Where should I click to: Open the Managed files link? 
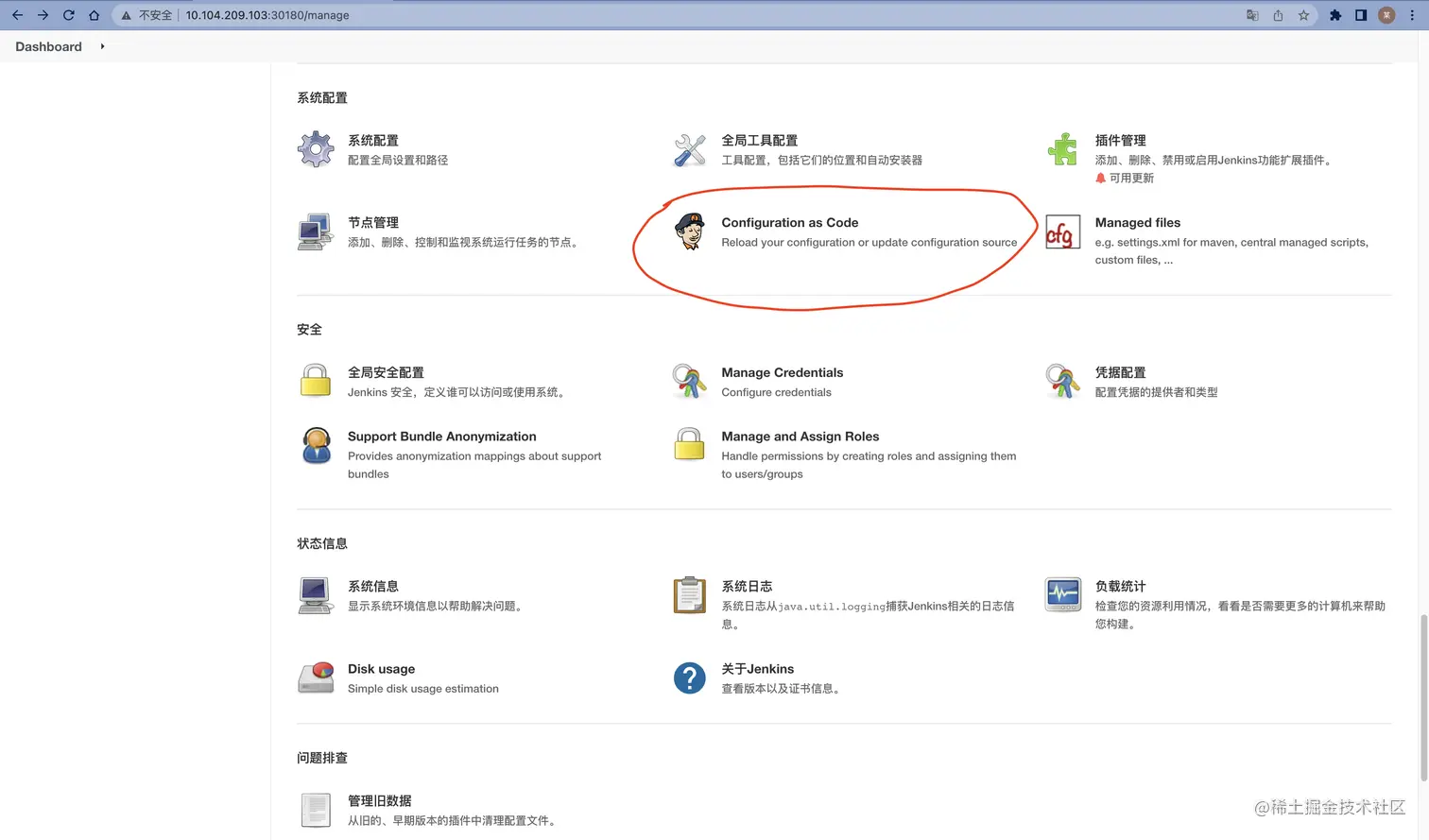click(x=1138, y=222)
